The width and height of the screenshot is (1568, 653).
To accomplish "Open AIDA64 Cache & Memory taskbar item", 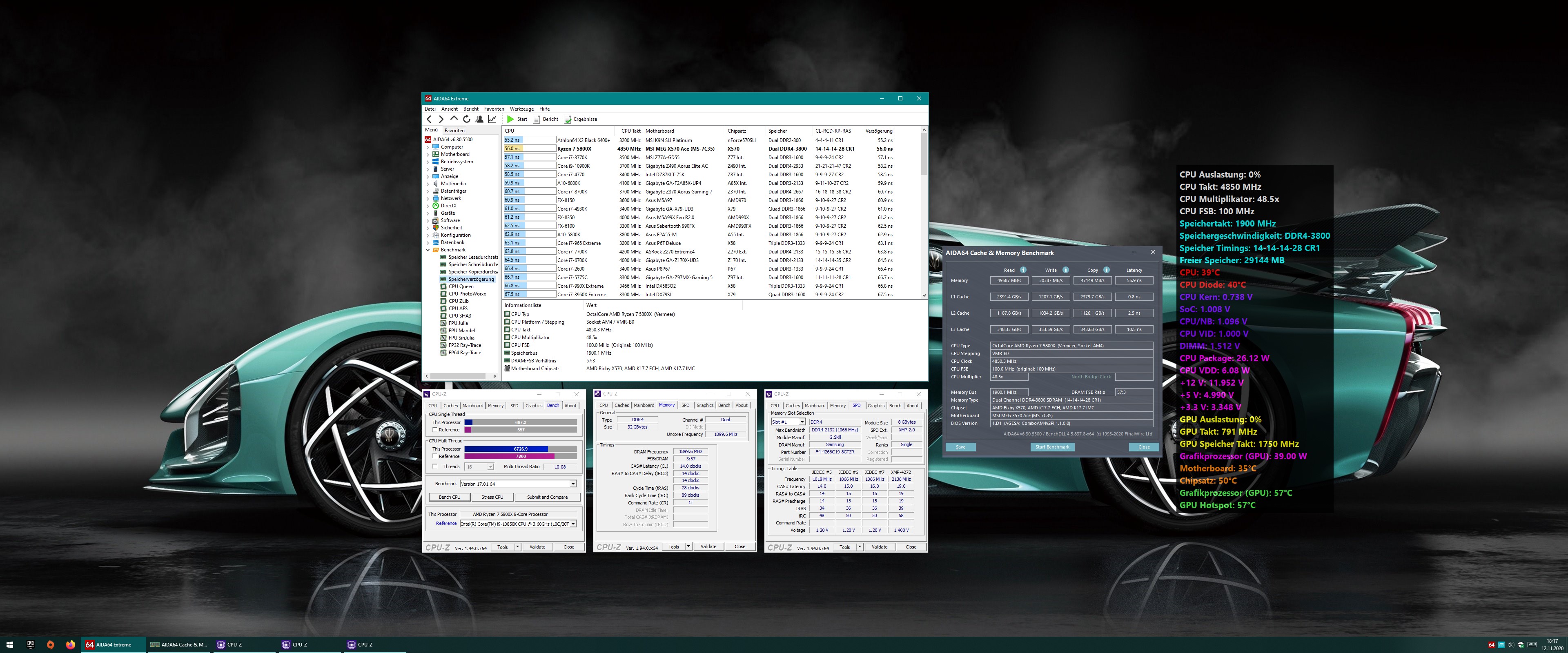I will 179,644.
